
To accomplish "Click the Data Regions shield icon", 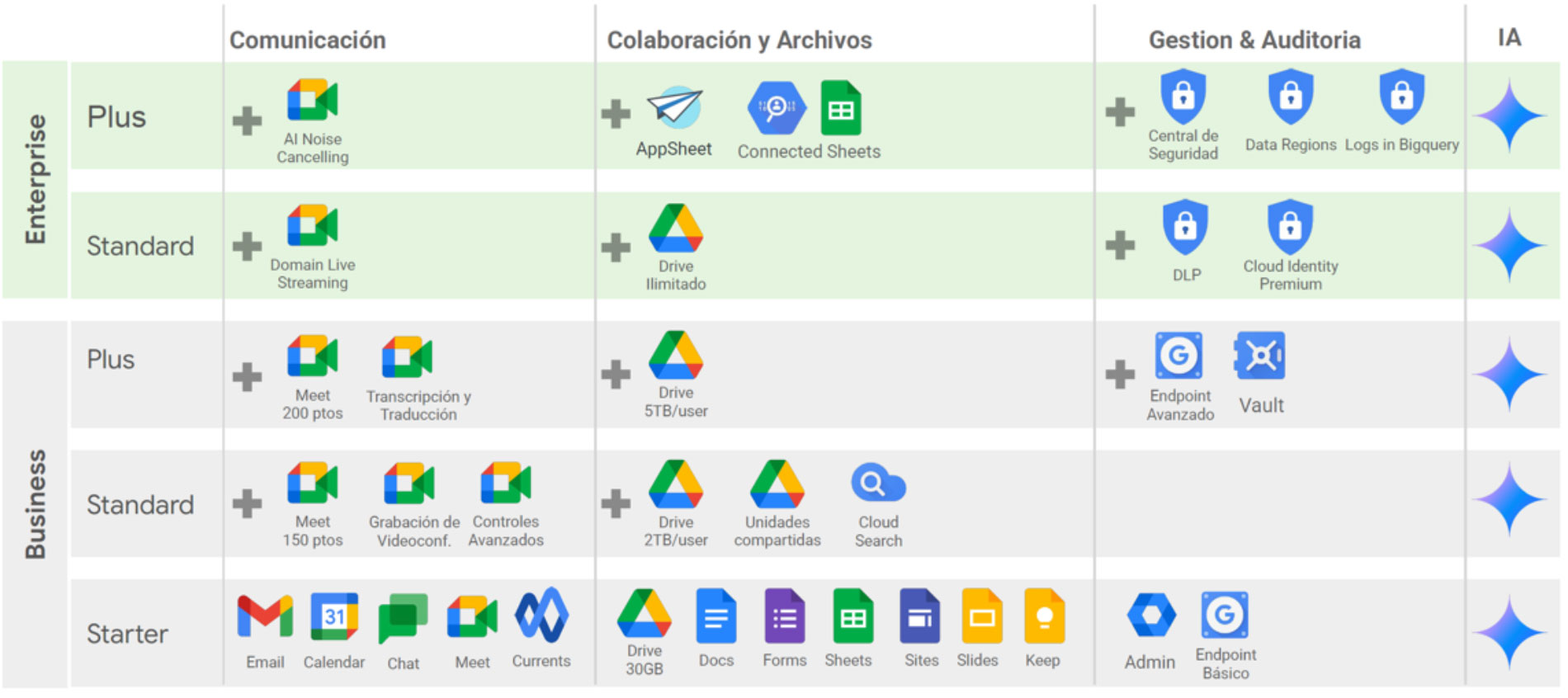I will pos(1291,97).
